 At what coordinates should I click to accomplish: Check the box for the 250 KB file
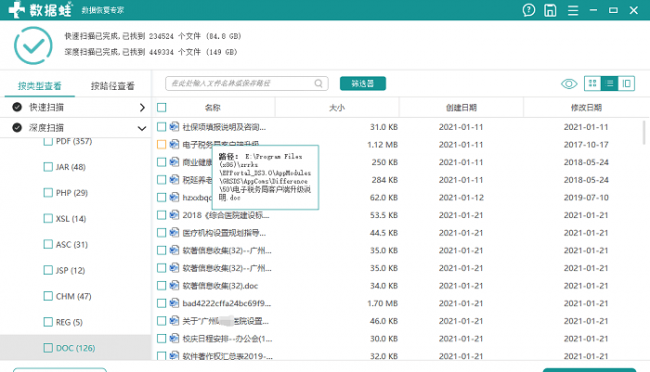click(162, 162)
